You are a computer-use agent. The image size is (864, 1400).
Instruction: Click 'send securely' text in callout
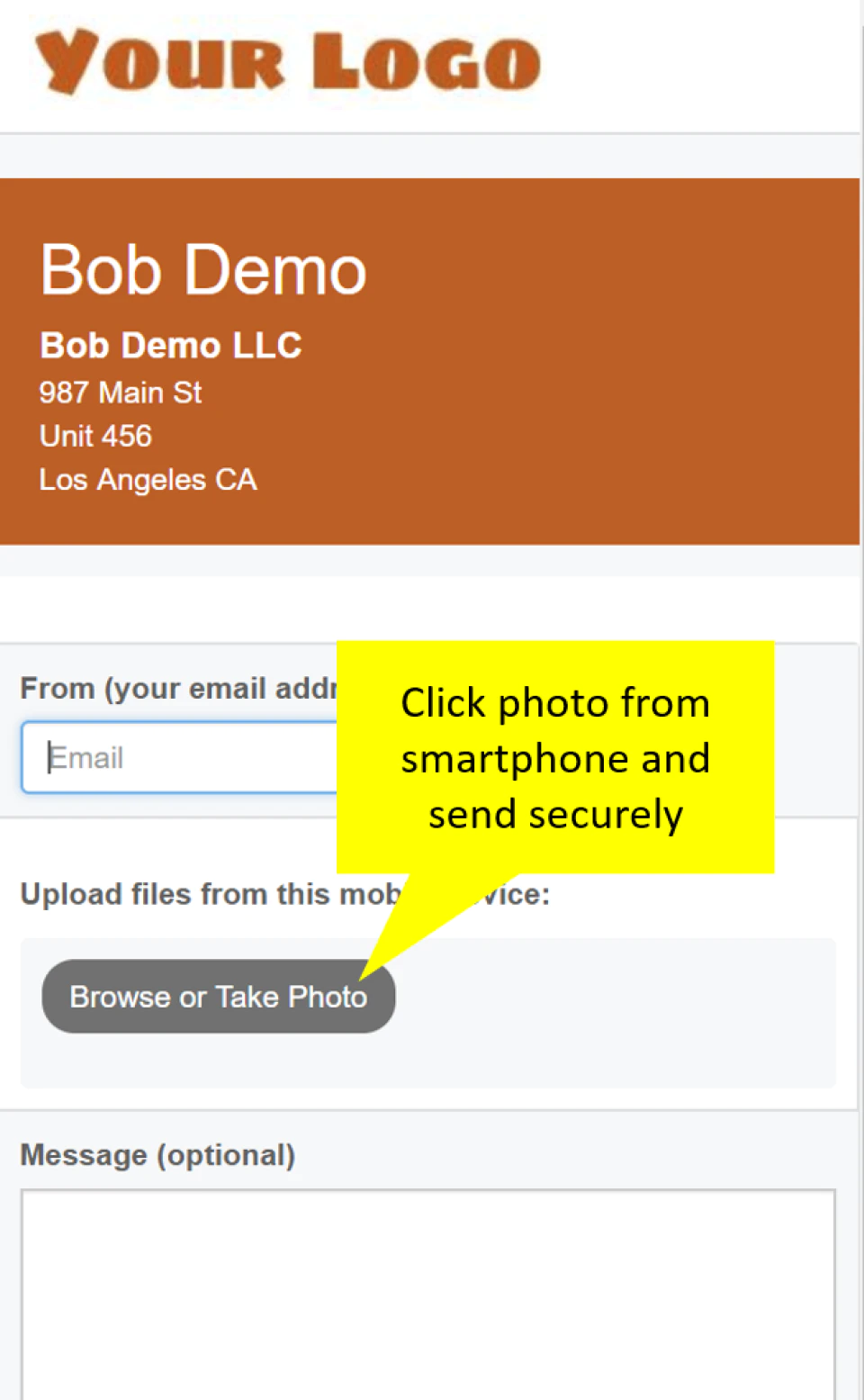point(555,815)
